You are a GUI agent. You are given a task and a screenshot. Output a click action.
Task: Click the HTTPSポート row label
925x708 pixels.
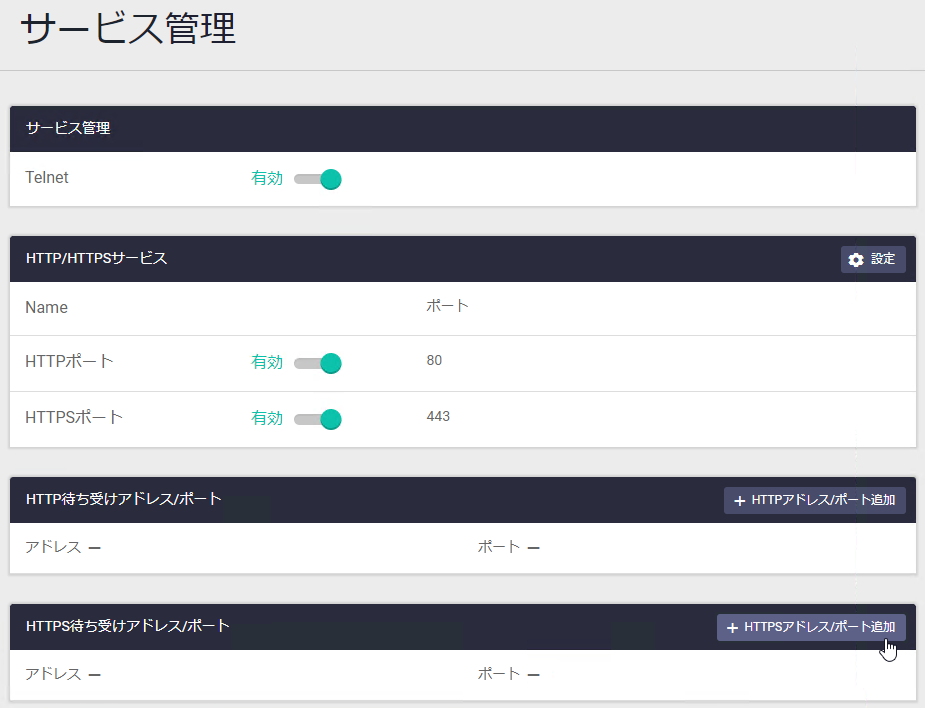coord(74,417)
